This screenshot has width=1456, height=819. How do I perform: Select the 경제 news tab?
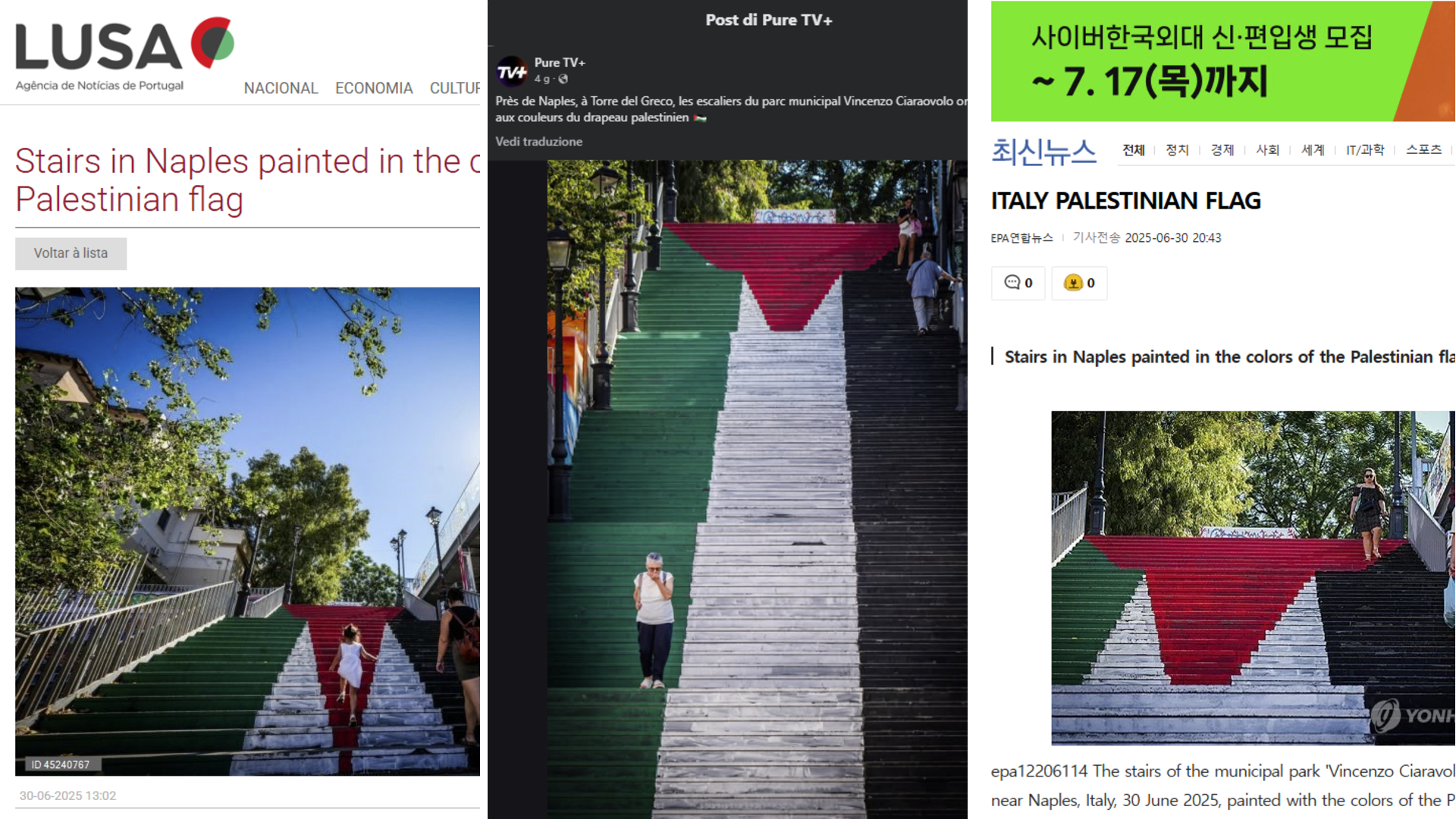click(x=1222, y=150)
